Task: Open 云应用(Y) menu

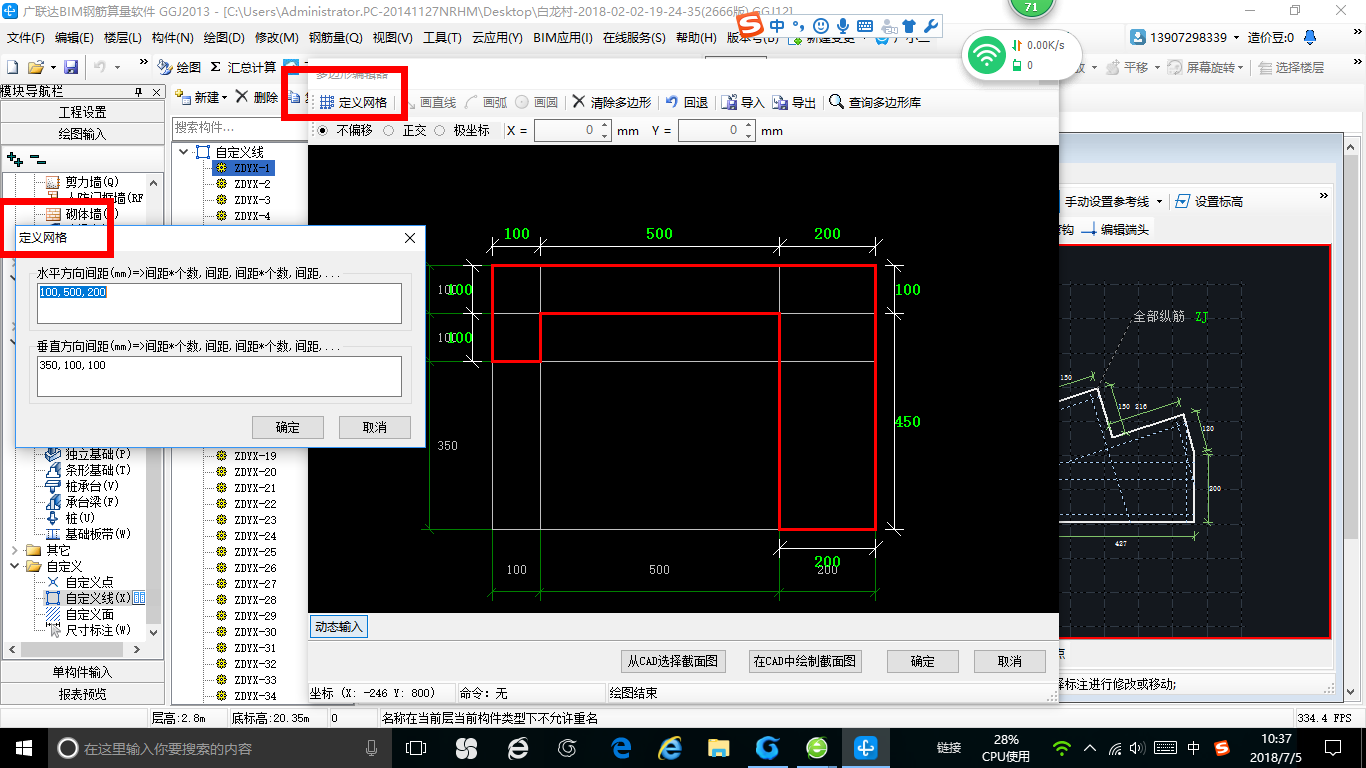Action: tap(497, 38)
